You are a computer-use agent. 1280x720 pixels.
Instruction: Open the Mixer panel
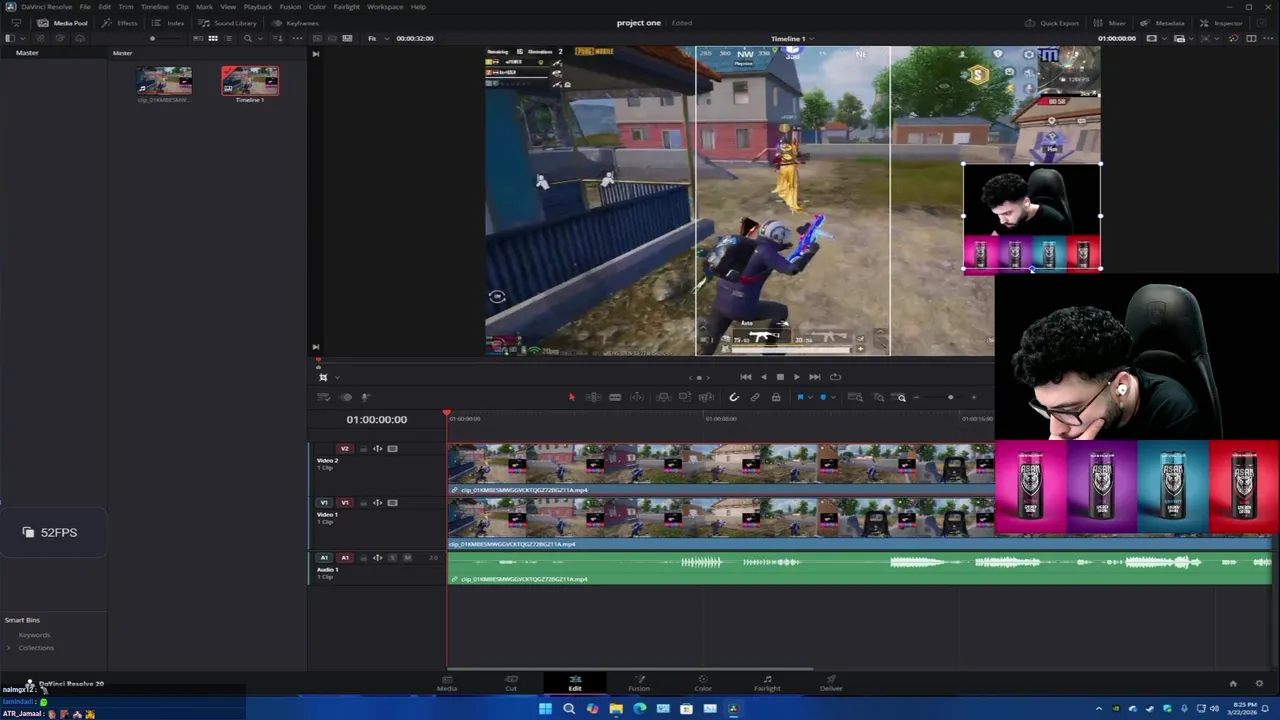coord(1110,23)
